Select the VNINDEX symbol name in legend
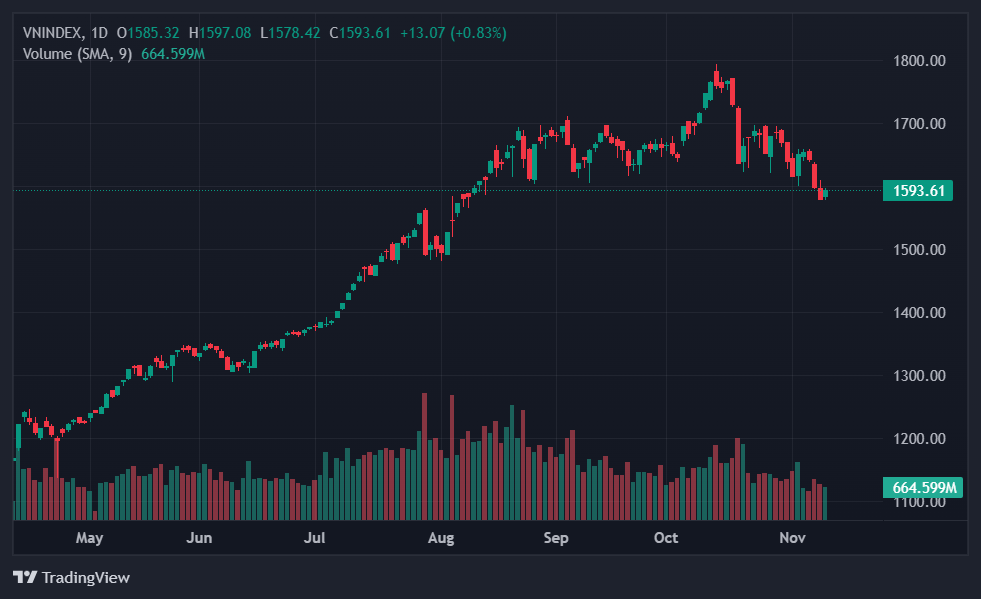The height and width of the screenshot is (599, 981). (x=52, y=33)
